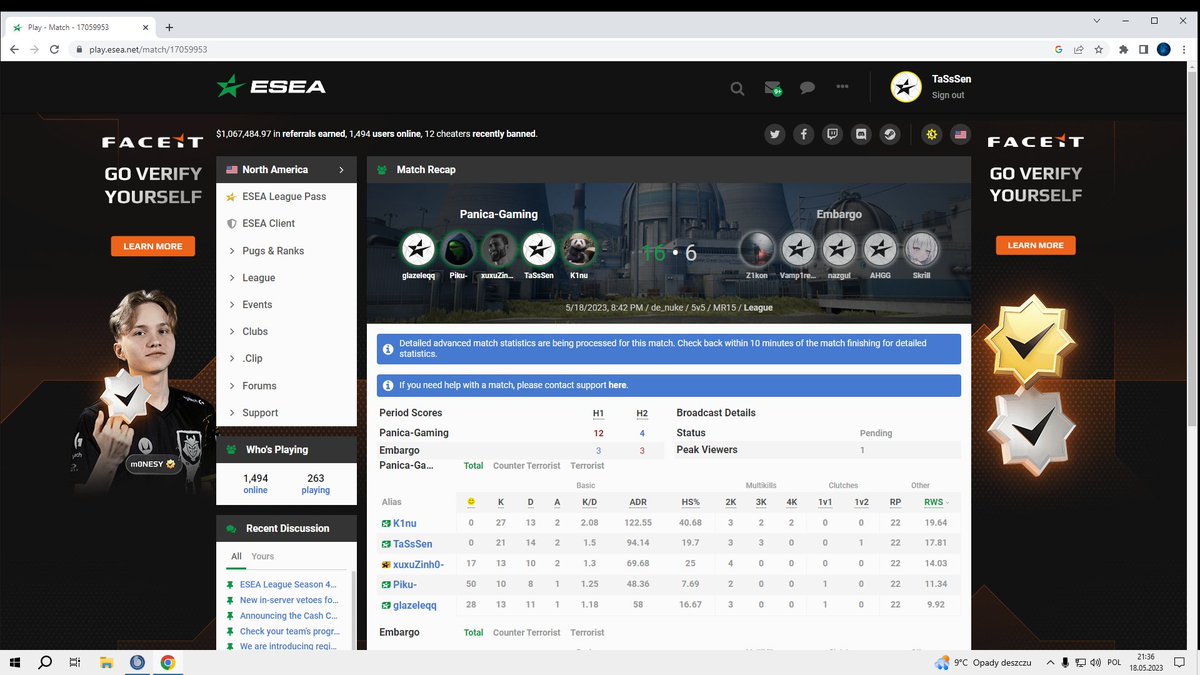This screenshot has height=675, width=1200.
Task: Click the Sign out link
Action: point(948,96)
